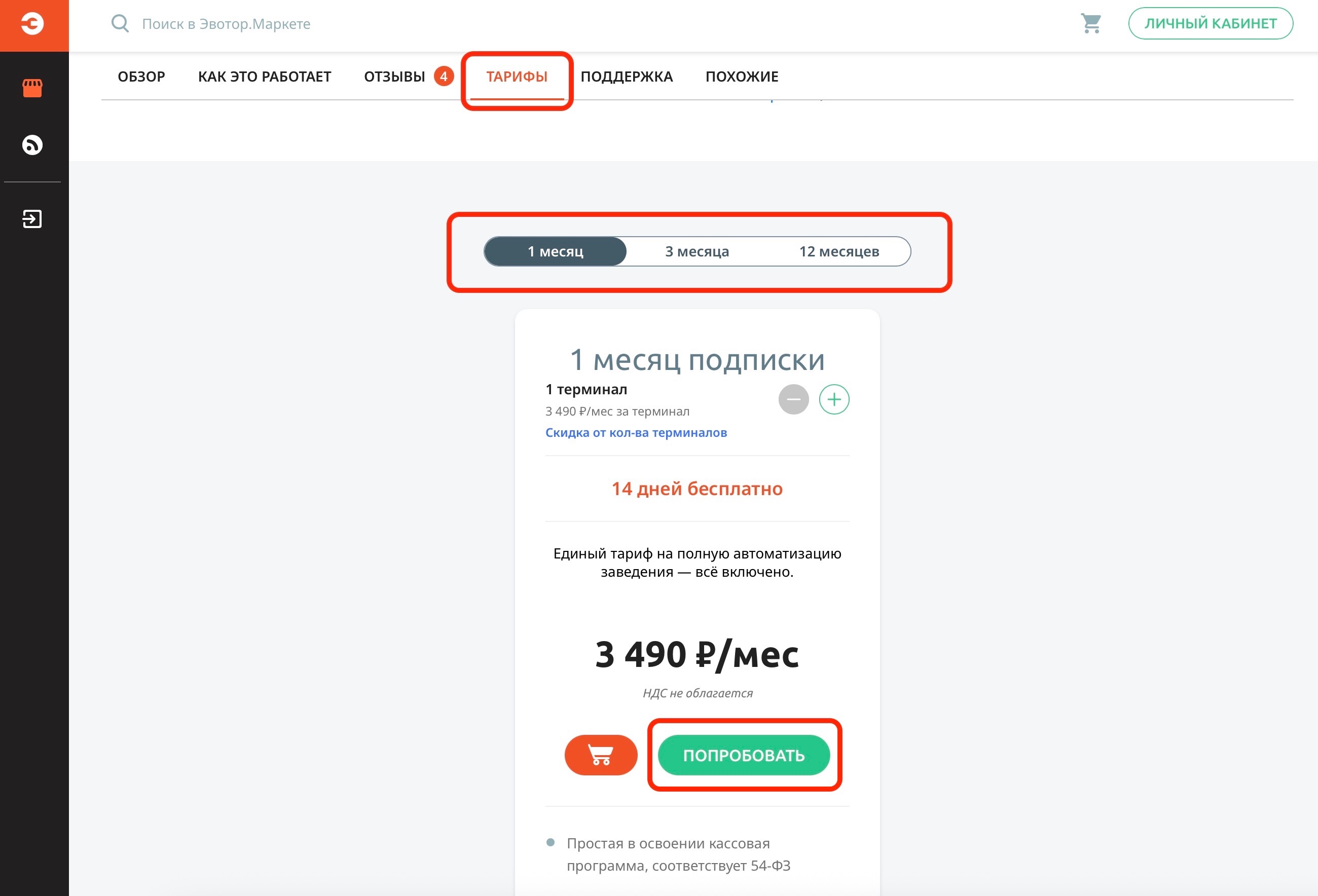Open the ПОХОЖИЕ tab
1318x896 pixels.
(742, 77)
